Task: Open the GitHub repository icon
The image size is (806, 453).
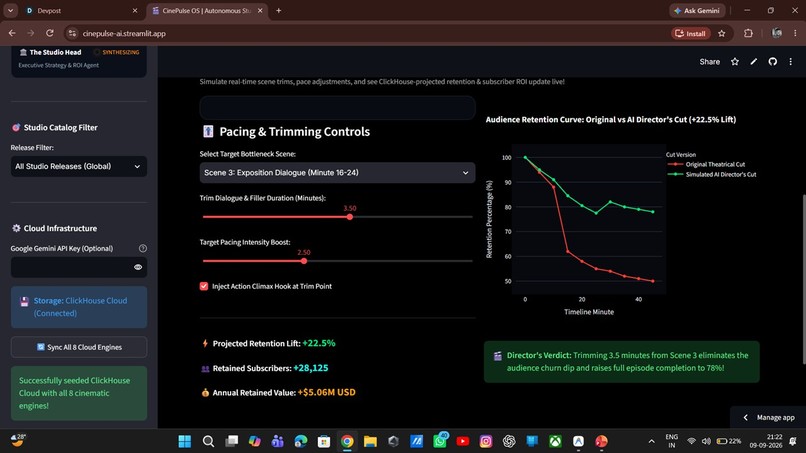Action: point(772,62)
